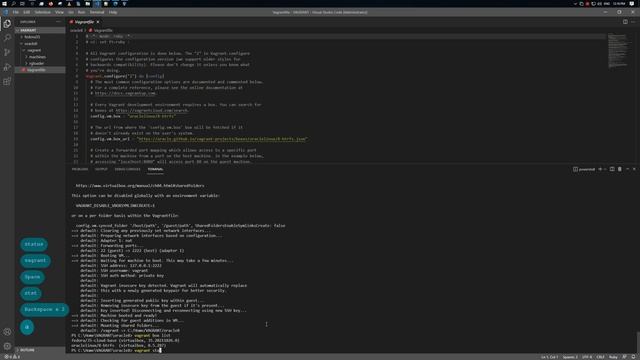Switch to the TERMINAL panel tab
640x360 pixels.
click(155, 169)
